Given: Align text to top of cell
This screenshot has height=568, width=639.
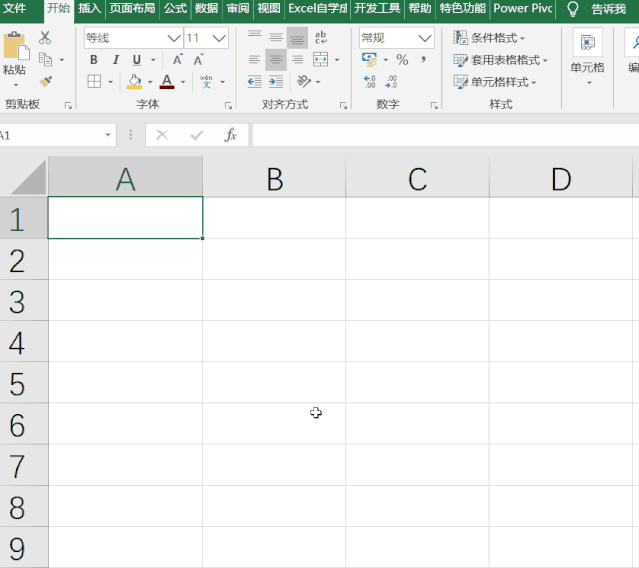Looking at the screenshot, I should pos(255,37).
